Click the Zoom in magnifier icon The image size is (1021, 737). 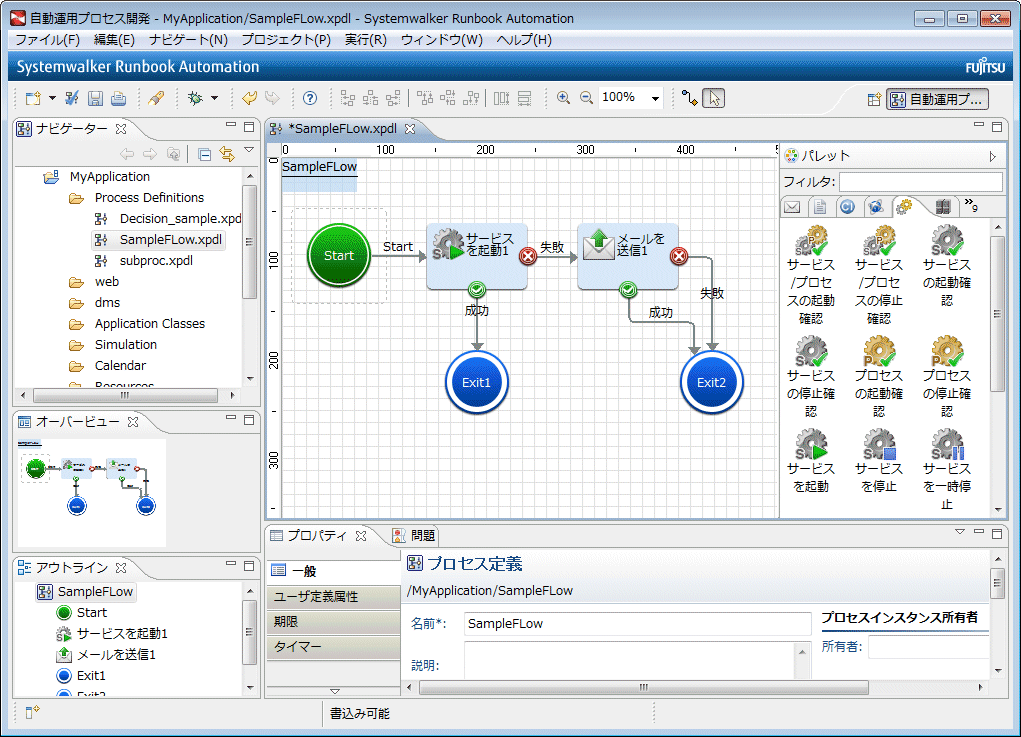(563, 98)
